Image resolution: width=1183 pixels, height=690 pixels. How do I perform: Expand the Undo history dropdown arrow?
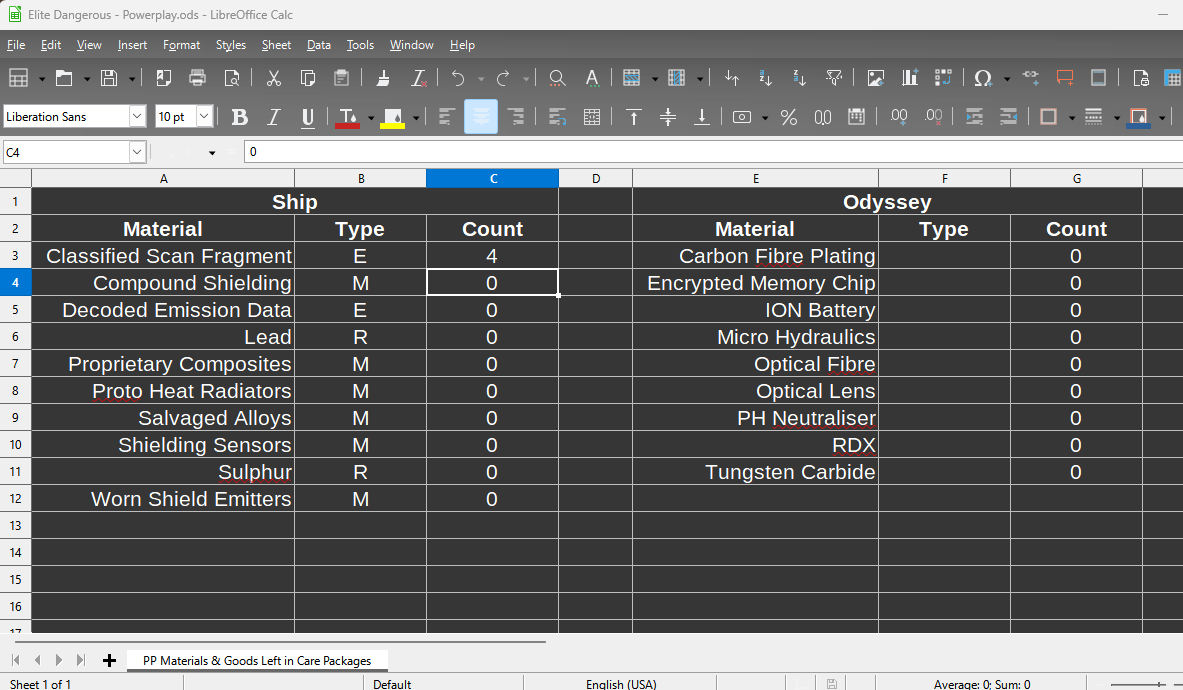[481, 78]
